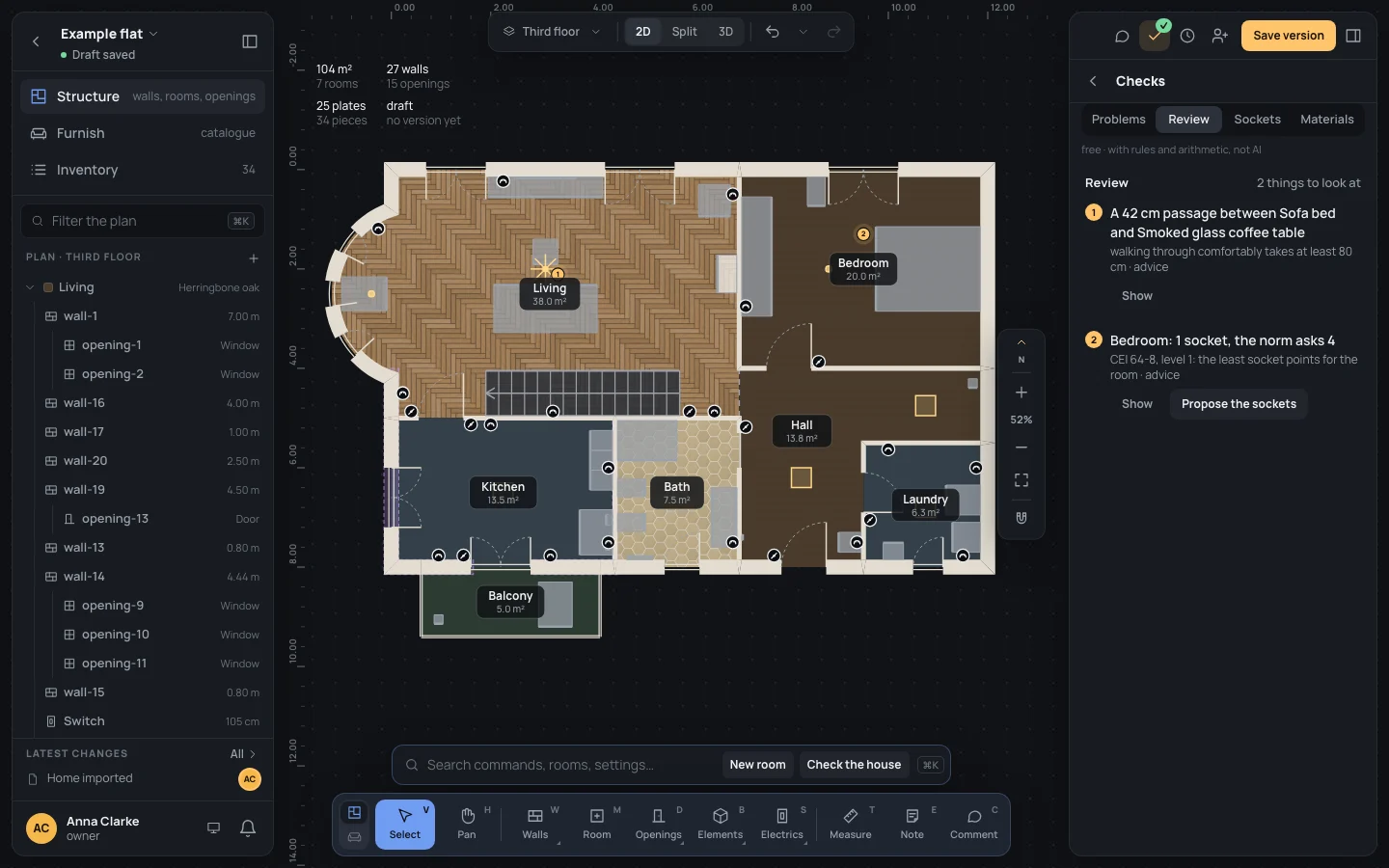
Task: Open the Third floor dropdown
Action: pos(552,32)
